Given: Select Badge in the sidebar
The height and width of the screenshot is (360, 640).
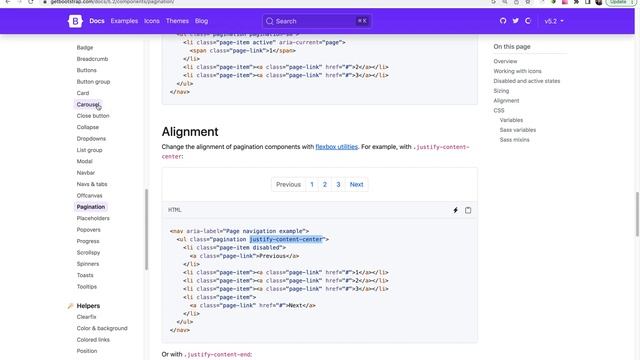Looking at the screenshot, I should coord(85,48).
